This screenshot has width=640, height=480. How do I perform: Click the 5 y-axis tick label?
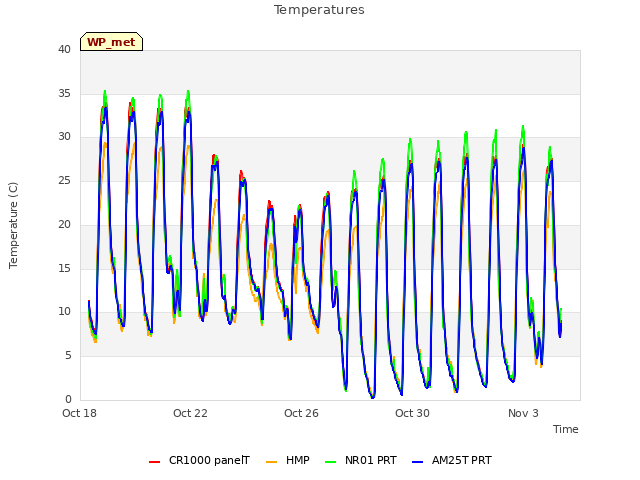coord(68,356)
